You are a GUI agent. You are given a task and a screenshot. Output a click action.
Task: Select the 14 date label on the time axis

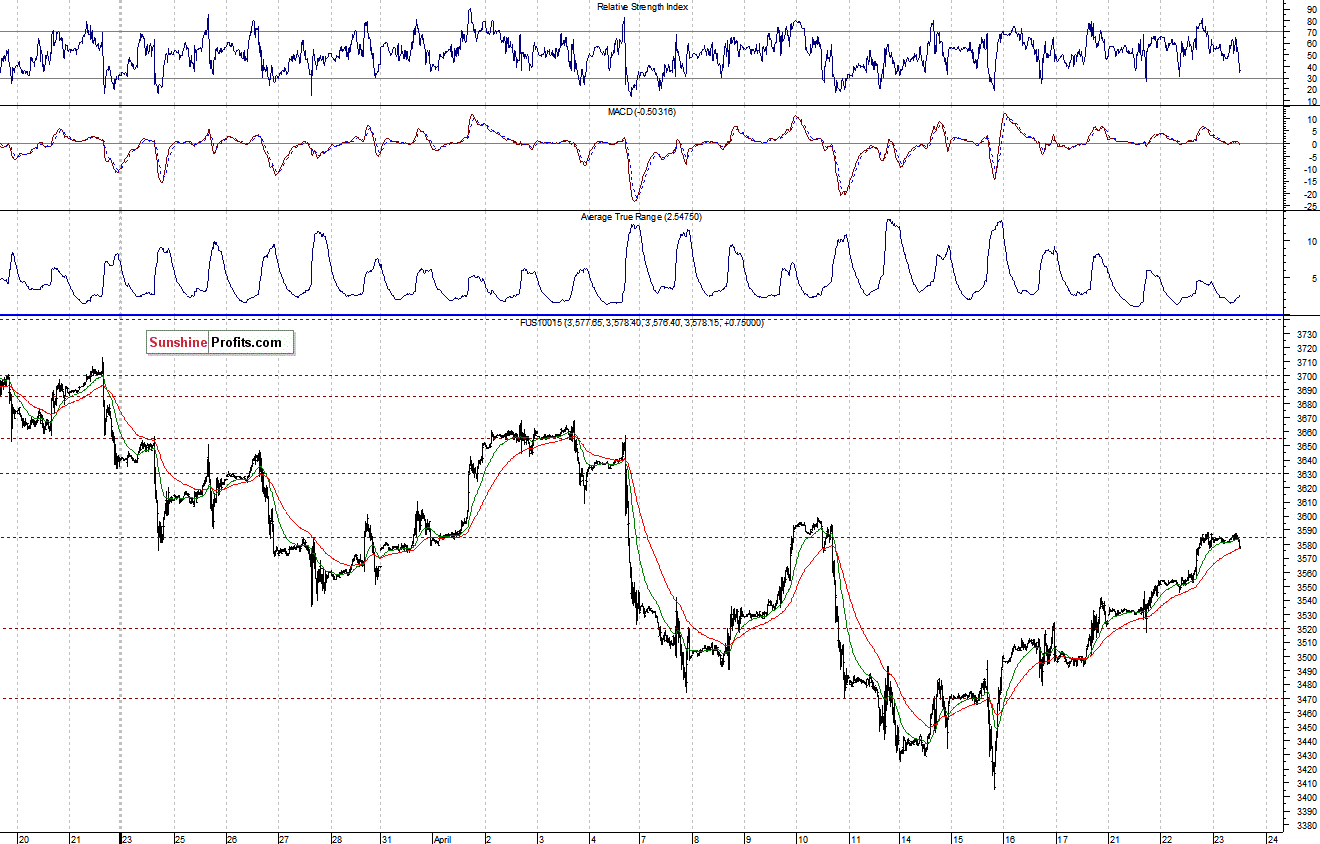pyautogui.click(x=906, y=839)
